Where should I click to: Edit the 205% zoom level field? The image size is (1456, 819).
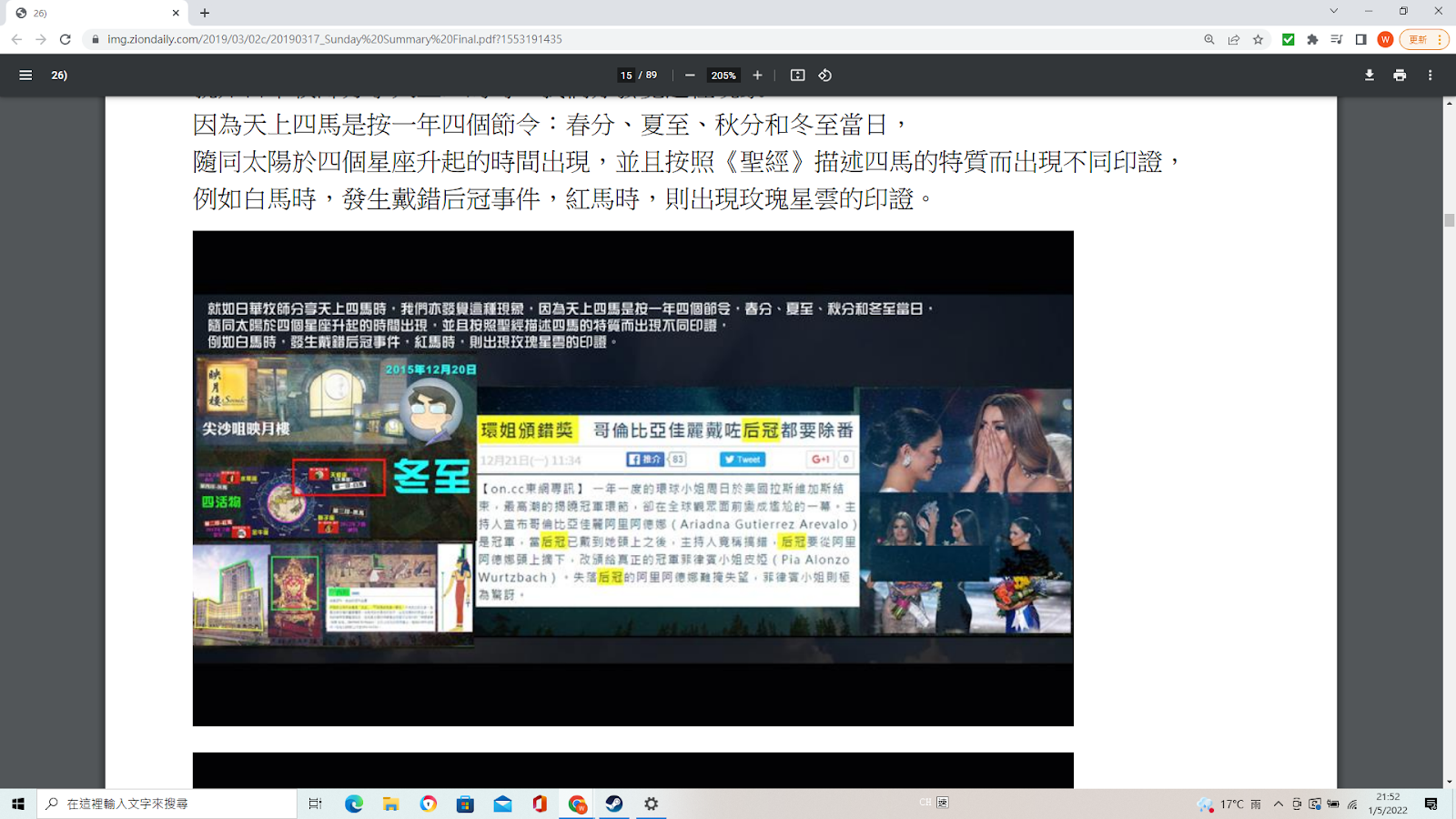pyautogui.click(x=723, y=76)
